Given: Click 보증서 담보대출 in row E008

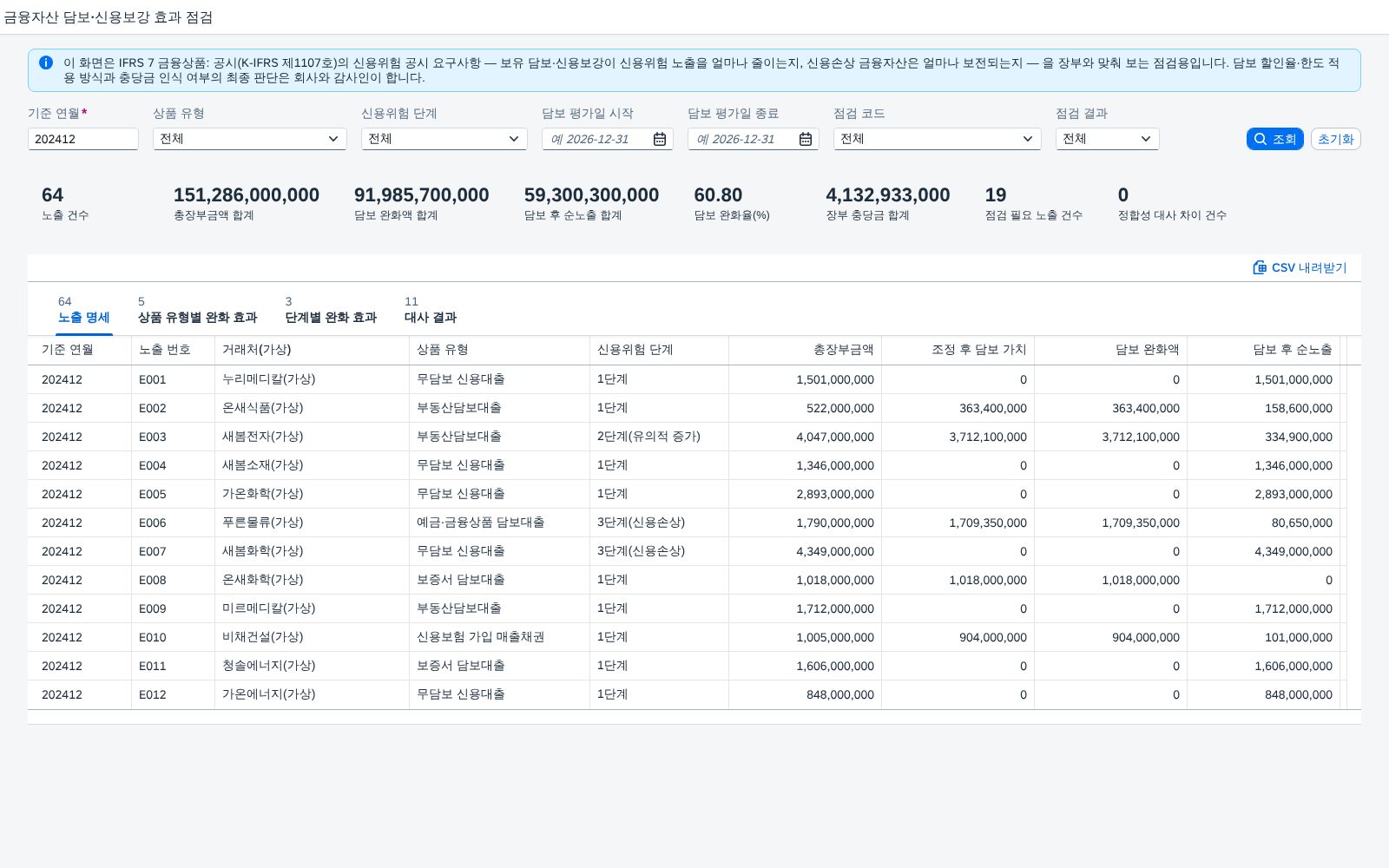Looking at the screenshot, I should pos(500,580).
